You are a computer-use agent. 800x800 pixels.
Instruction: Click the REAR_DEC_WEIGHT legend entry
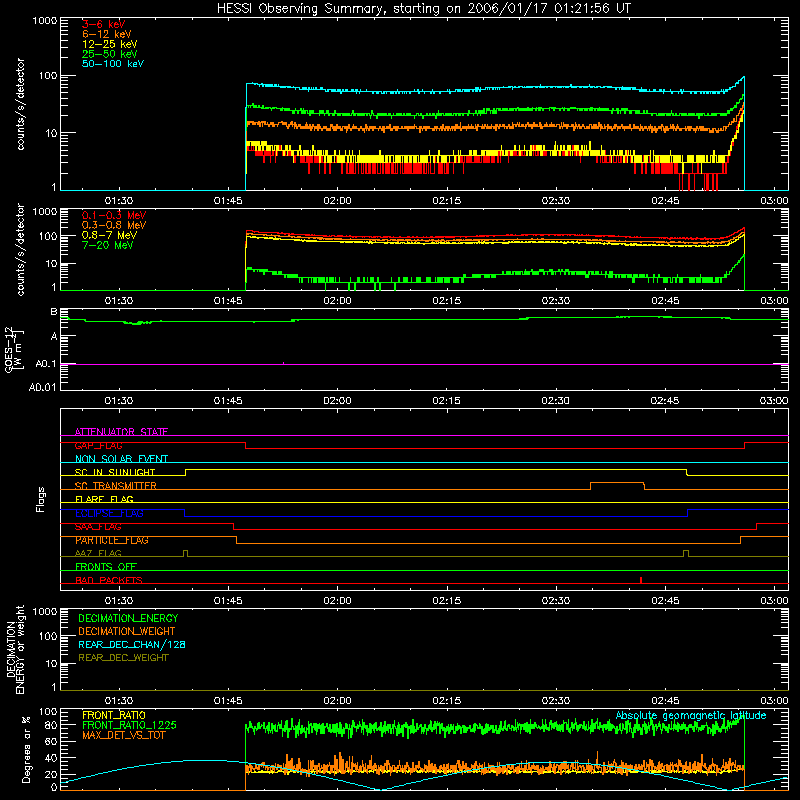click(123, 658)
